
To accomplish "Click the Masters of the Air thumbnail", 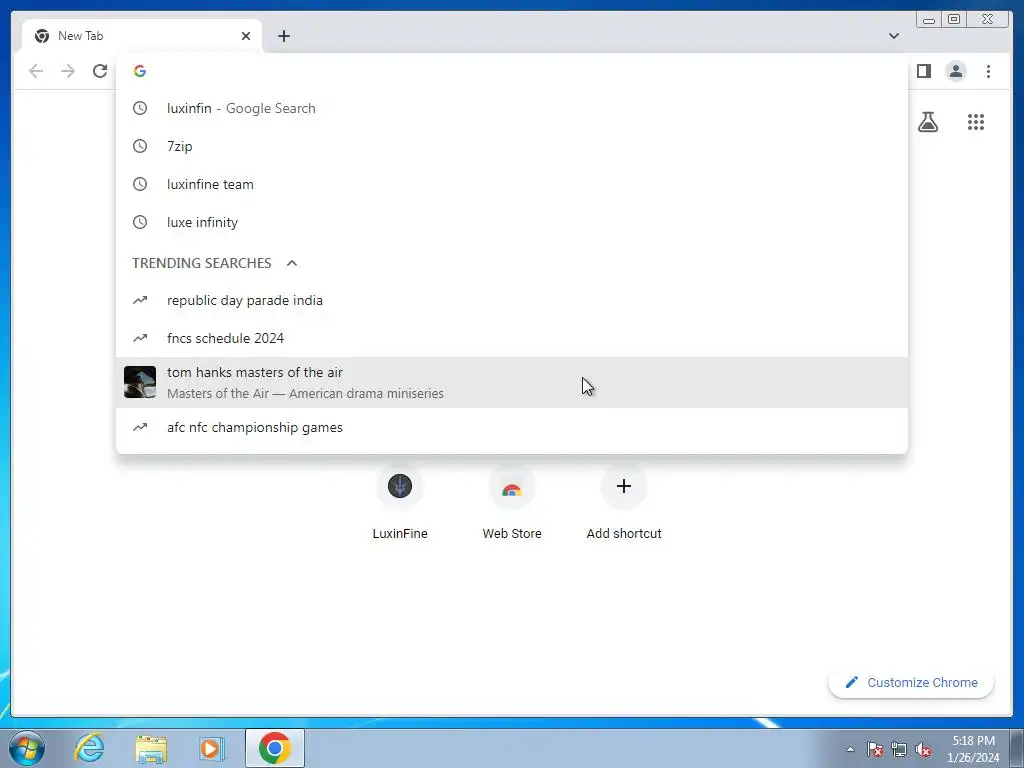I will click(x=140, y=382).
